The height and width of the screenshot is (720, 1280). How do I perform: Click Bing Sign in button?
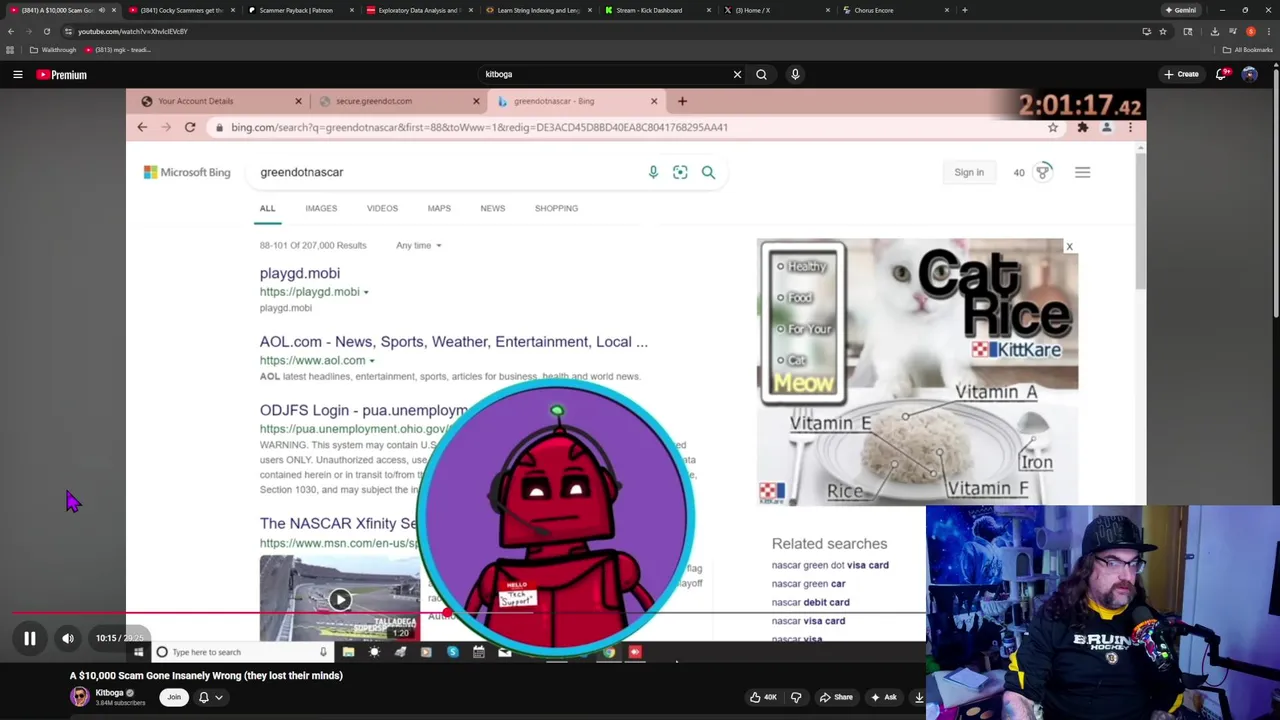tap(969, 172)
